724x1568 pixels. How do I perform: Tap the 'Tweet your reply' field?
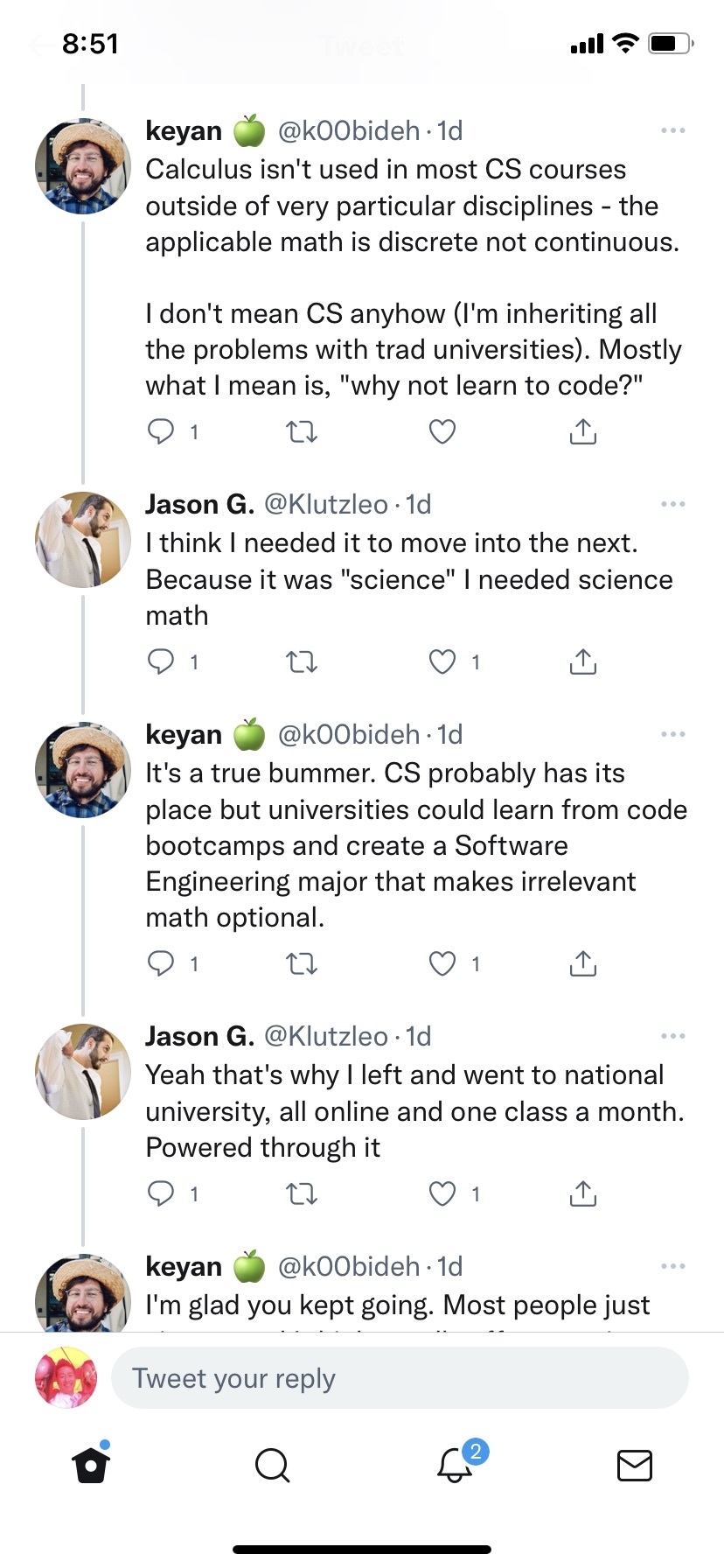tap(400, 1378)
